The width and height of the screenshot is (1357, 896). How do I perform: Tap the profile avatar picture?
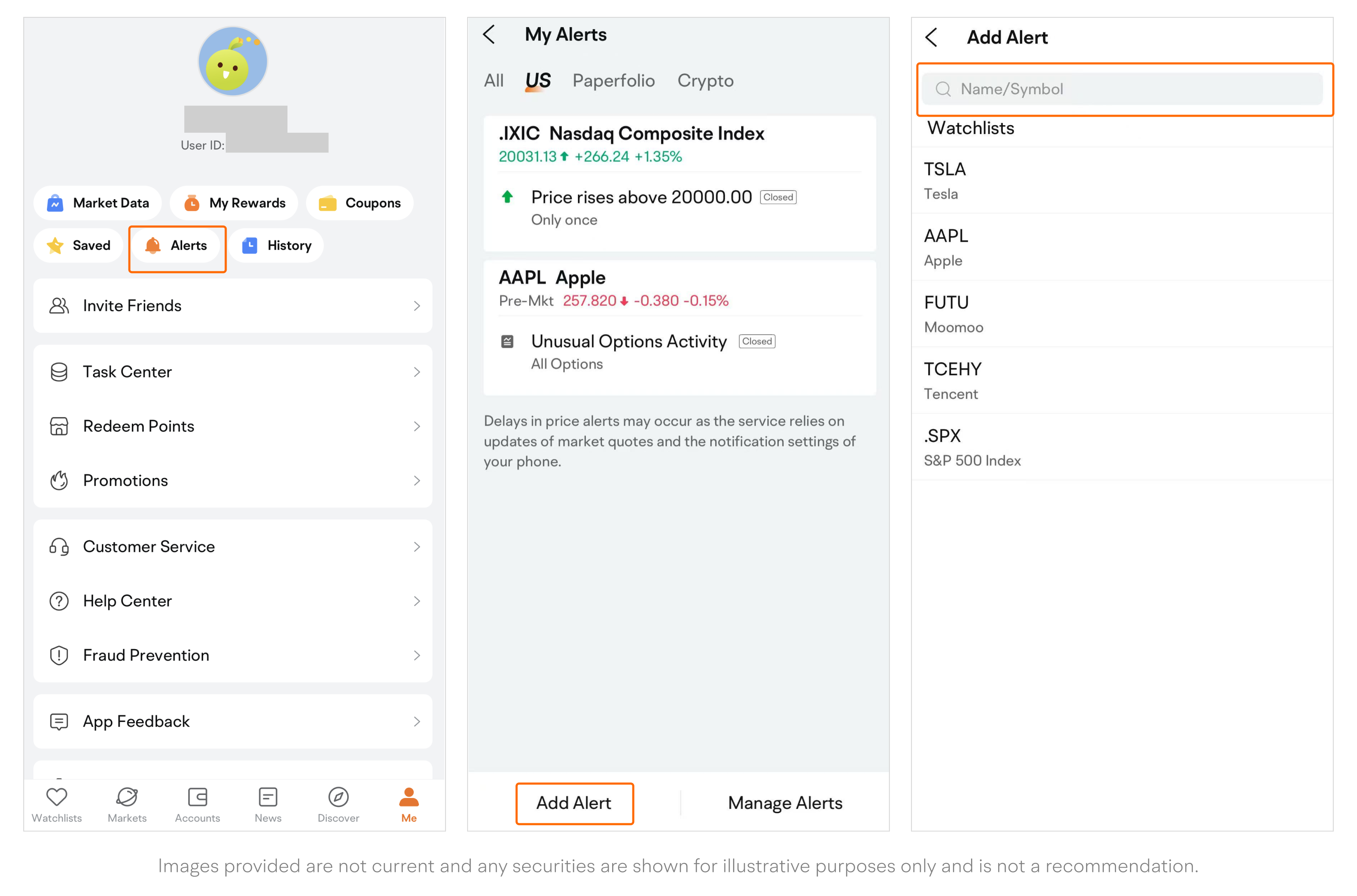233,62
